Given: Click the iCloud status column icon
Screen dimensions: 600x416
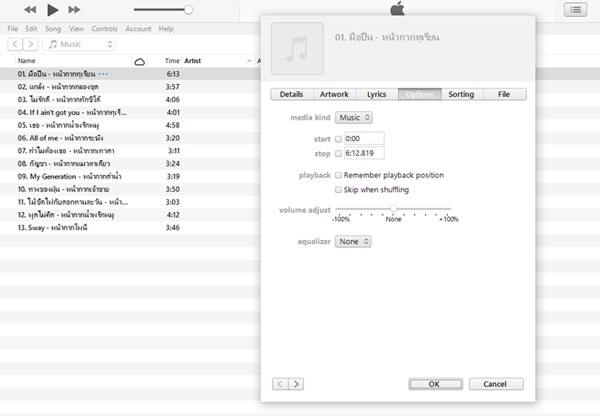Looking at the screenshot, I should pyautogui.click(x=140, y=61).
